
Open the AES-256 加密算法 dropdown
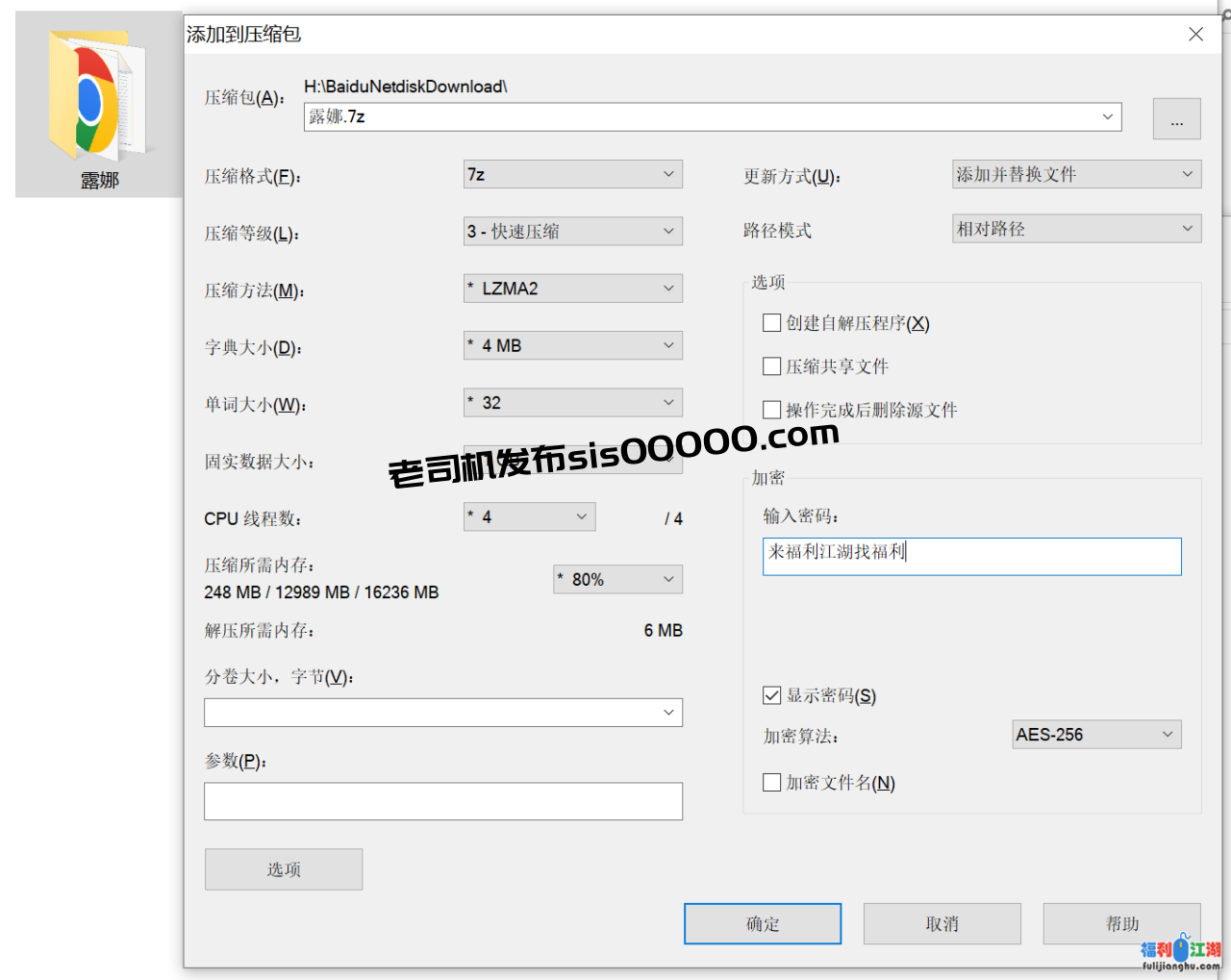[x=1096, y=735]
